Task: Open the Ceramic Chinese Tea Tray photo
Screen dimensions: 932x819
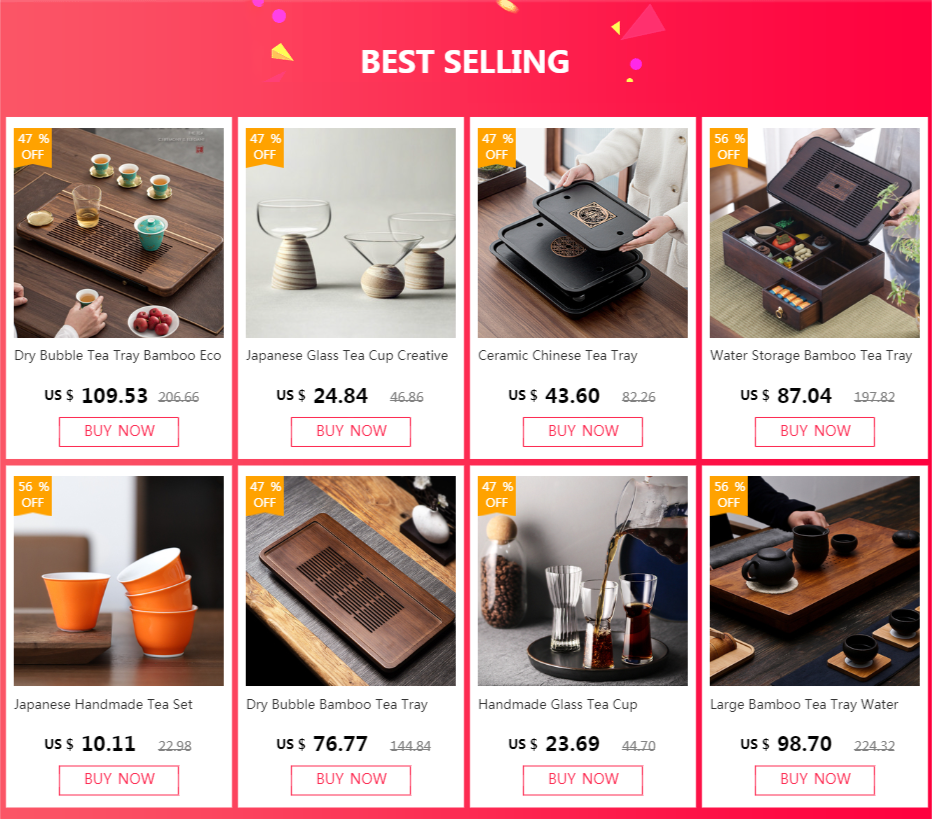Action: pos(582,233)
